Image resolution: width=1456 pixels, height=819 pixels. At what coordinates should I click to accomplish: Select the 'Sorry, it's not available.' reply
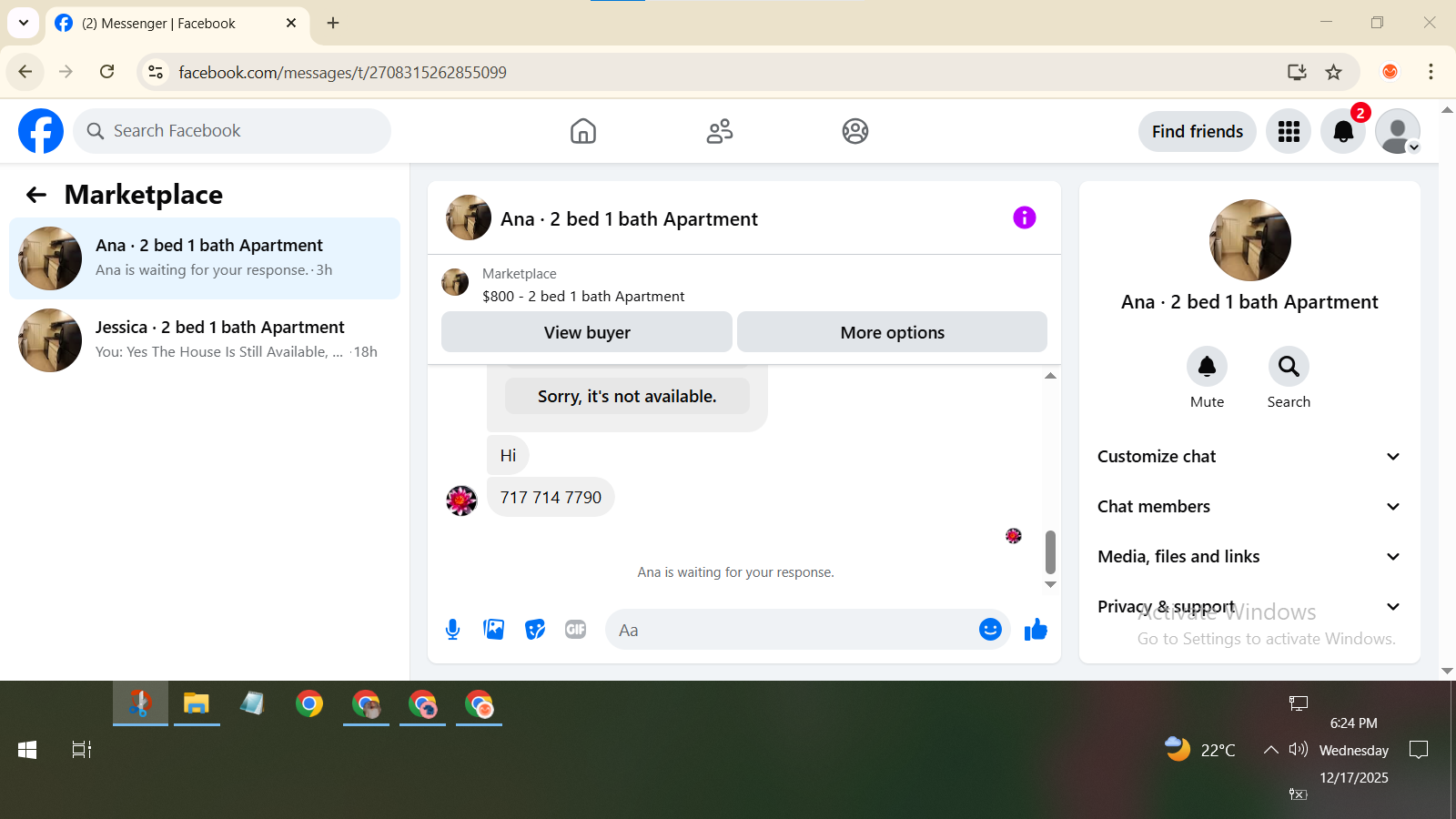(627, 396)
